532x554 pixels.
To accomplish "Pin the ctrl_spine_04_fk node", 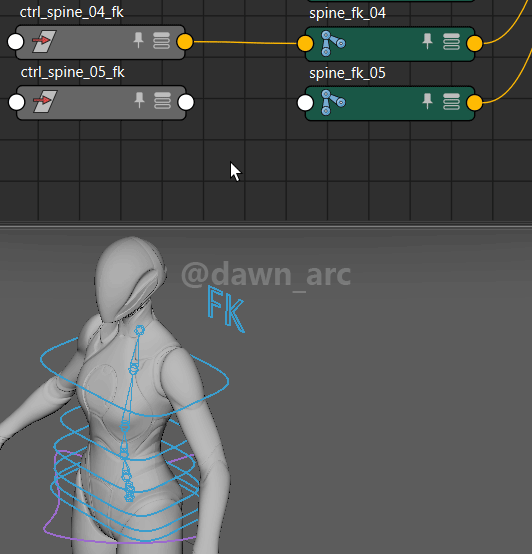I will tap(138, 40).
